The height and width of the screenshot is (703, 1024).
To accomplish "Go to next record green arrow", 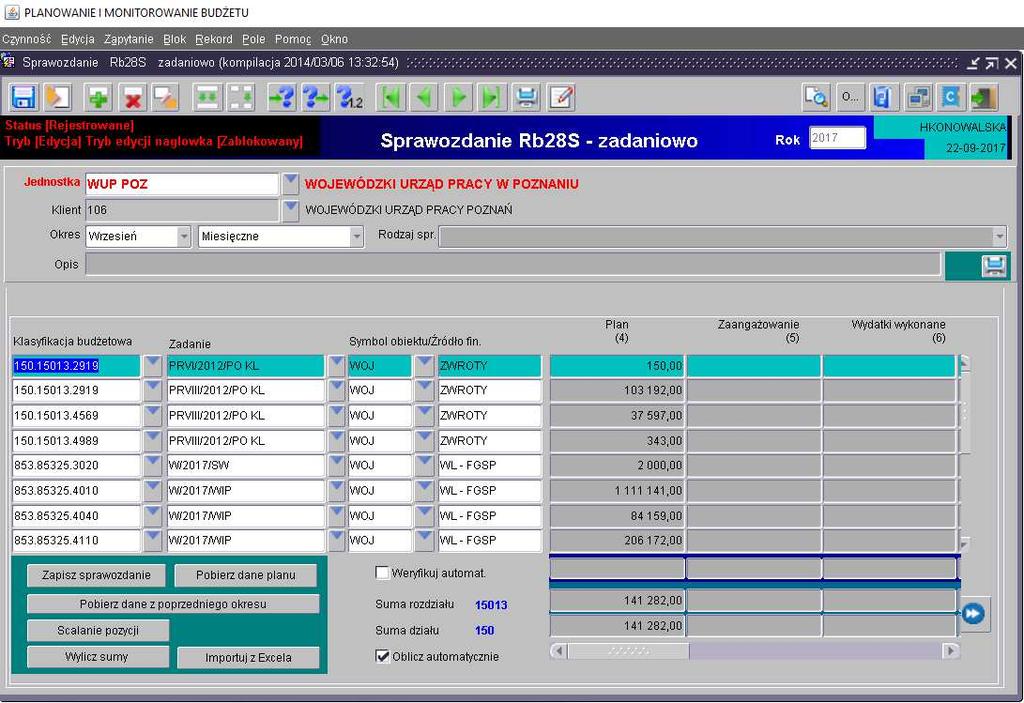I will [458, 98].
